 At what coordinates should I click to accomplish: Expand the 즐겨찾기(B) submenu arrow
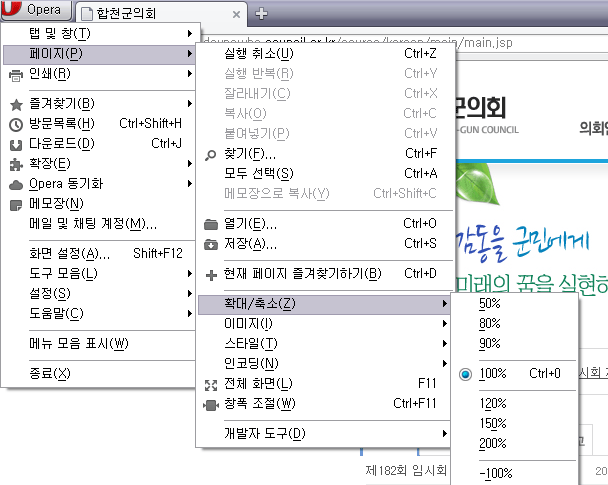(190, 104)
